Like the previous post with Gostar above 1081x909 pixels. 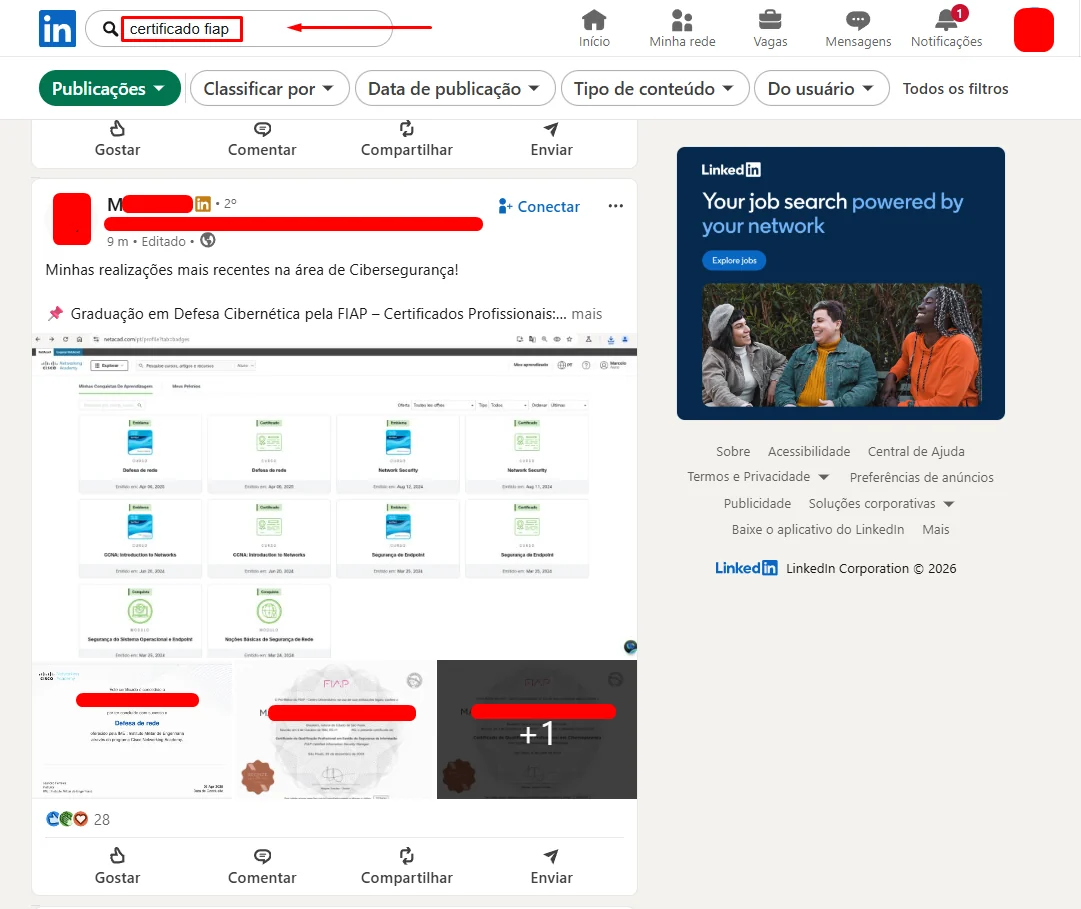[x=117, y=139]
